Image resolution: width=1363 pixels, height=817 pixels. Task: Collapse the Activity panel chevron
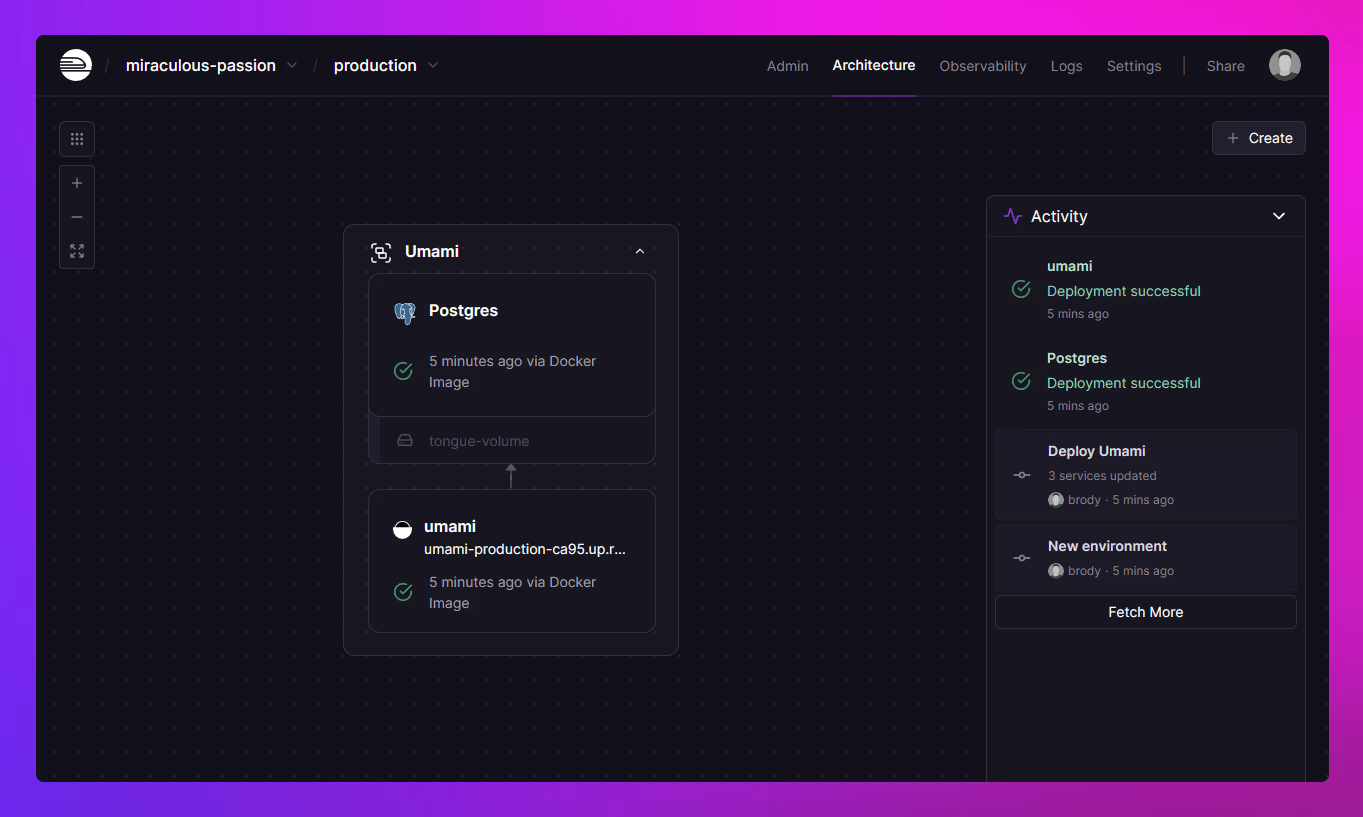(x=1279, y=216)
